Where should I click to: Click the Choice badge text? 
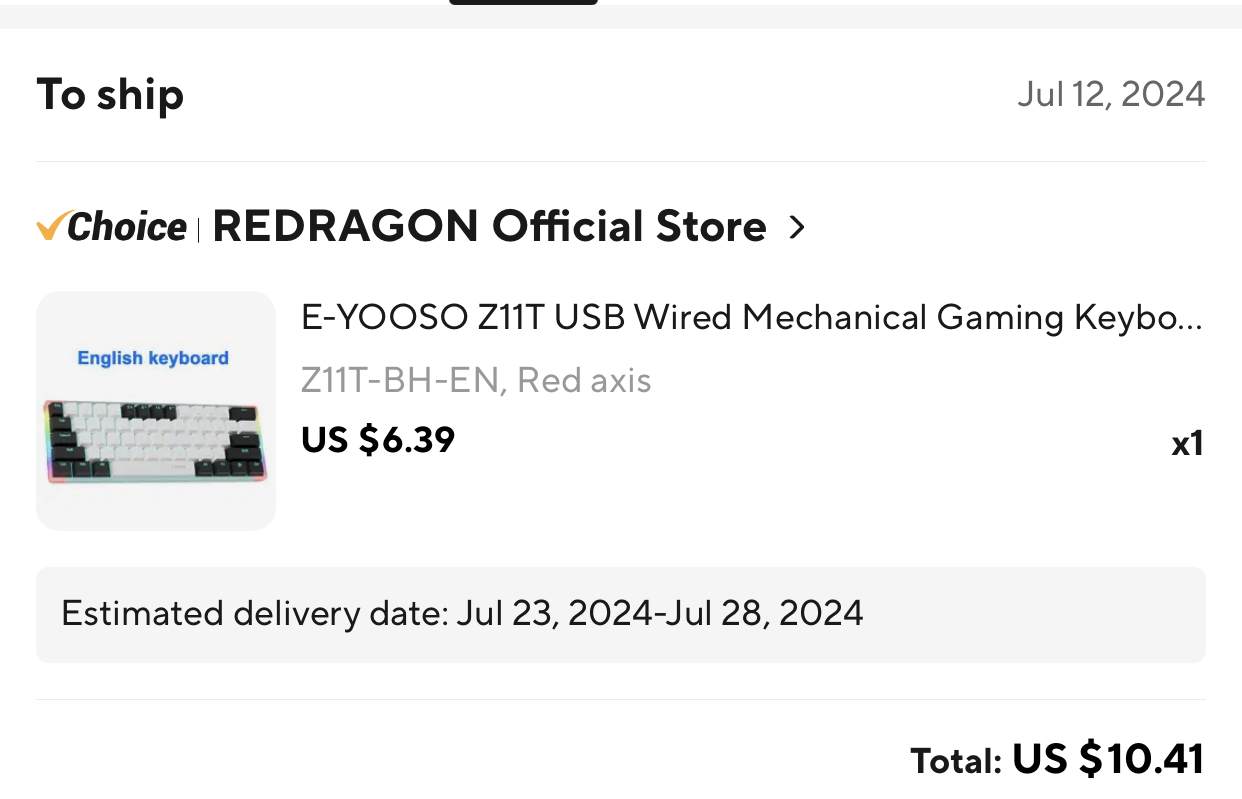coord(127,228)
